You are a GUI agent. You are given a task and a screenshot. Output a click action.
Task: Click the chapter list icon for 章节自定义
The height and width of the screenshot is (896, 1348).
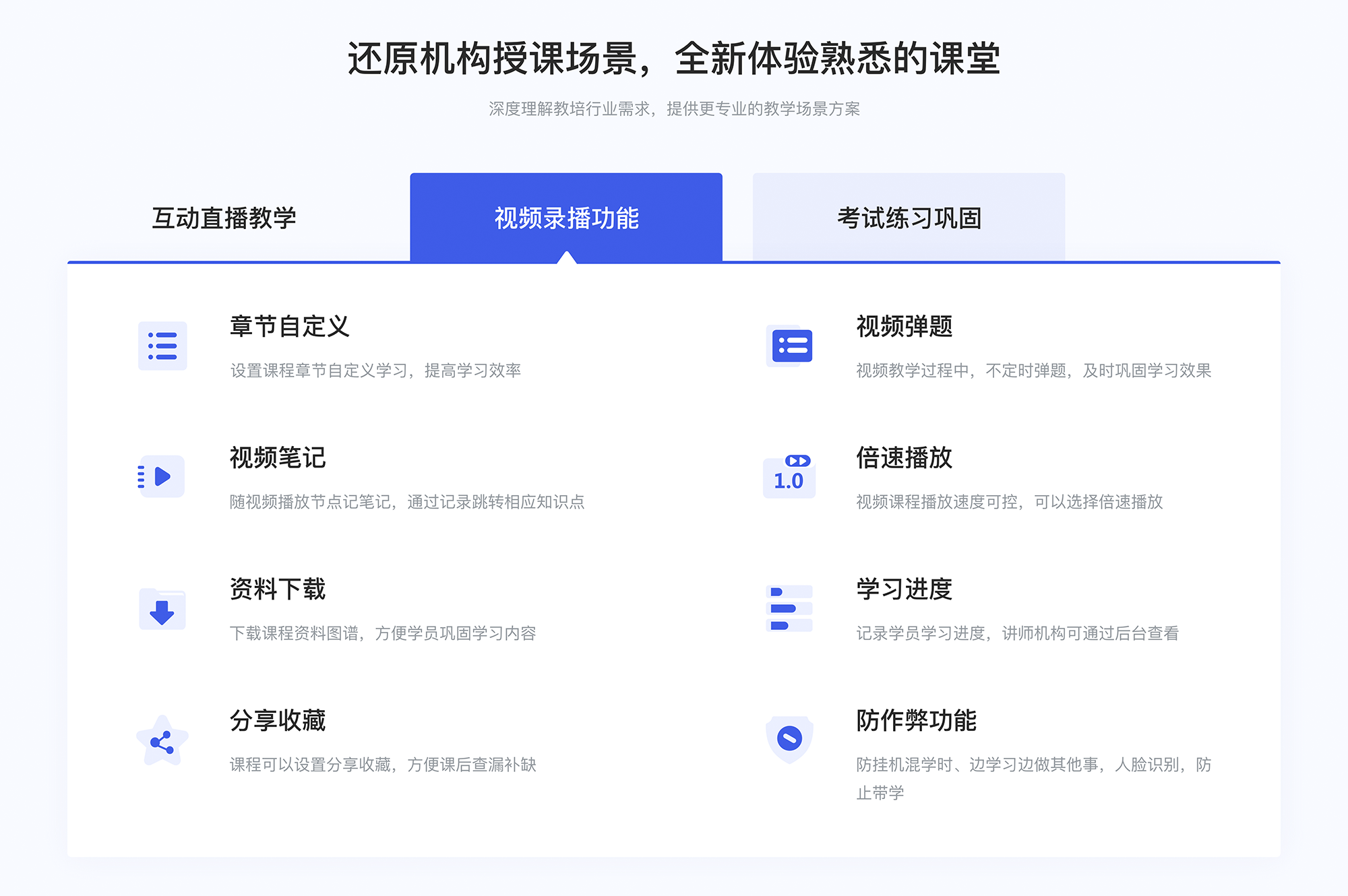click(159, 348)
